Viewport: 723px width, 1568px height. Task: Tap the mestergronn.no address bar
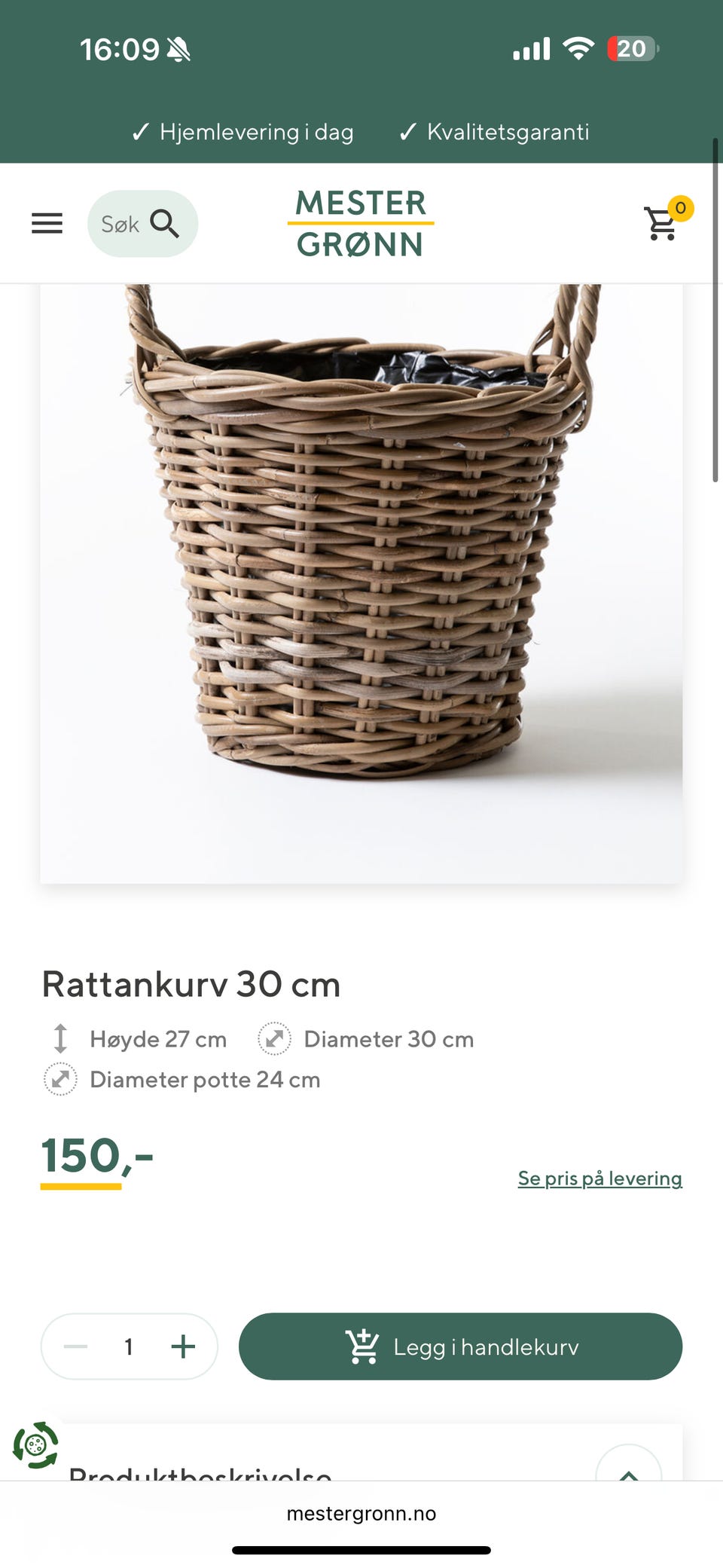pyautogui.click(x=361, y=1513)
